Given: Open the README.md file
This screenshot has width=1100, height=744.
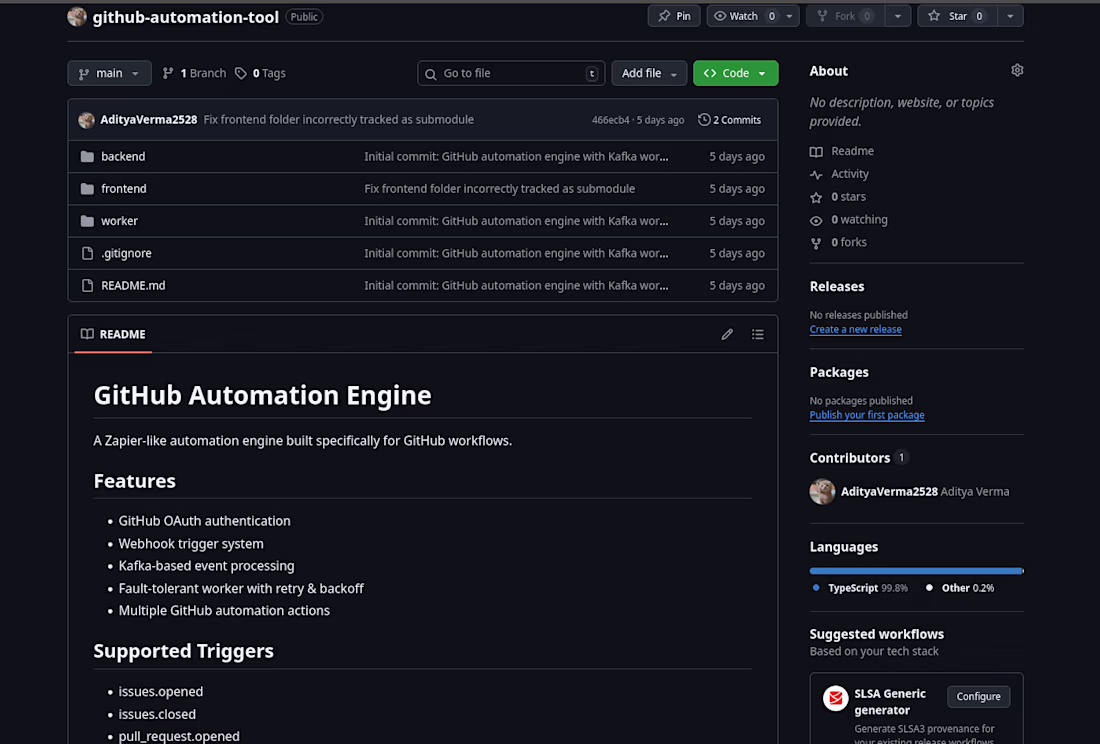Looking at the screenshot, I should click(133, 285).
